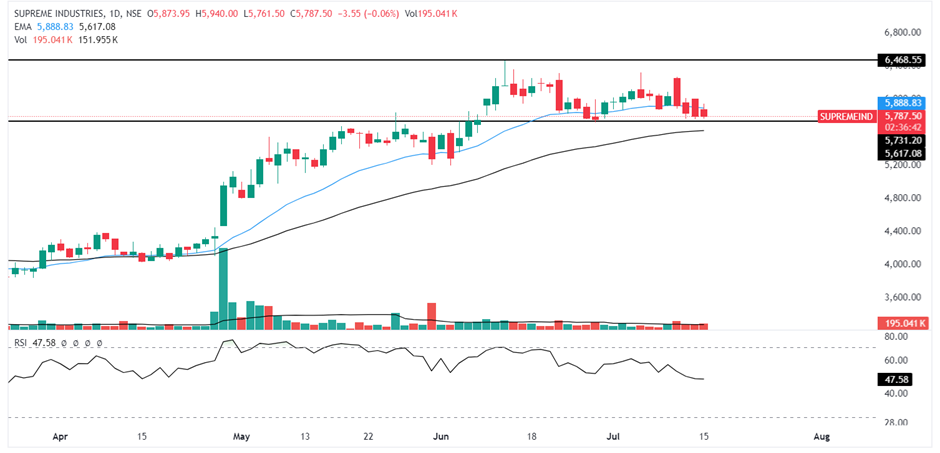
Task: Select the black 5,731.20 support price label
Action: click(902, 141)
